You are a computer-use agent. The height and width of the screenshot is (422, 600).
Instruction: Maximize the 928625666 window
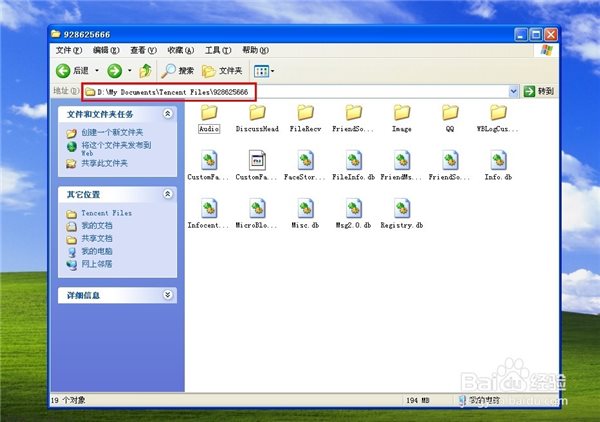[x=536, y=35]
